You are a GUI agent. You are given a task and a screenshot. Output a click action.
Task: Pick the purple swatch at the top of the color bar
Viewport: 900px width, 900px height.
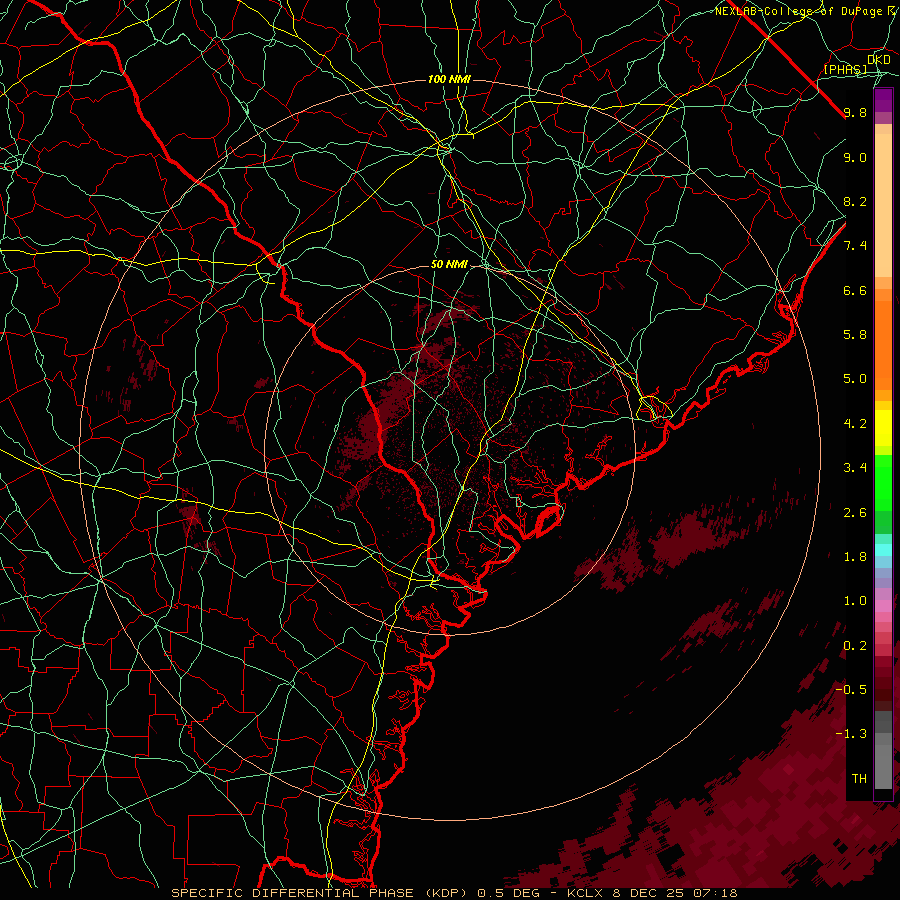click(x=883, y=100)
